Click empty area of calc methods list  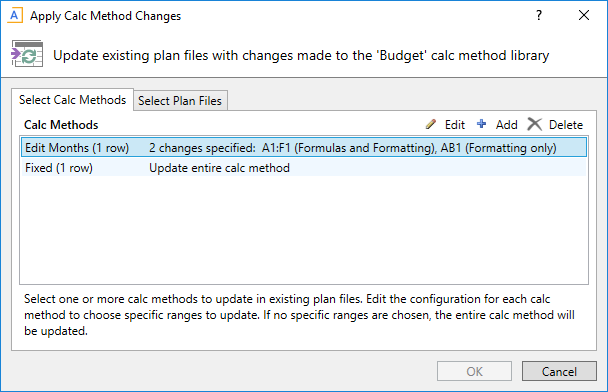click(304, 230)
